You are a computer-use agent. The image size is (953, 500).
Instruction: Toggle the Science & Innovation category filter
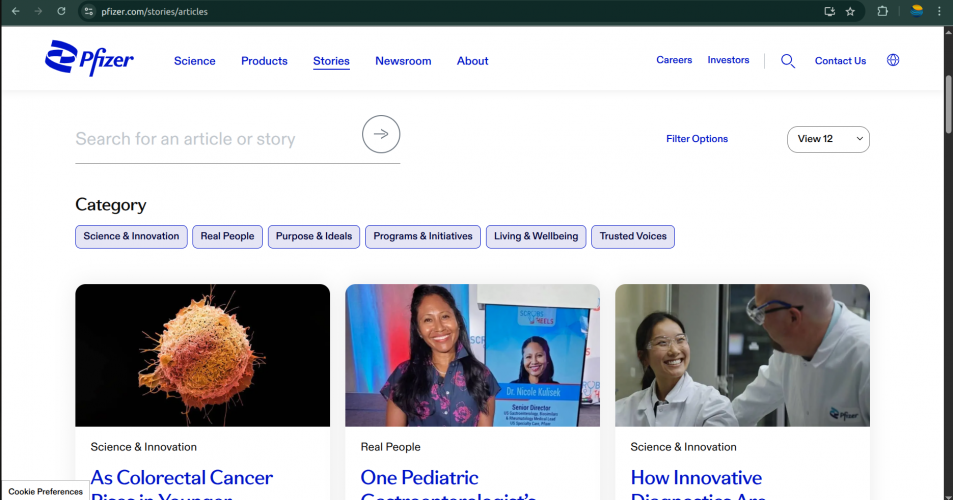tap(131, 236)
